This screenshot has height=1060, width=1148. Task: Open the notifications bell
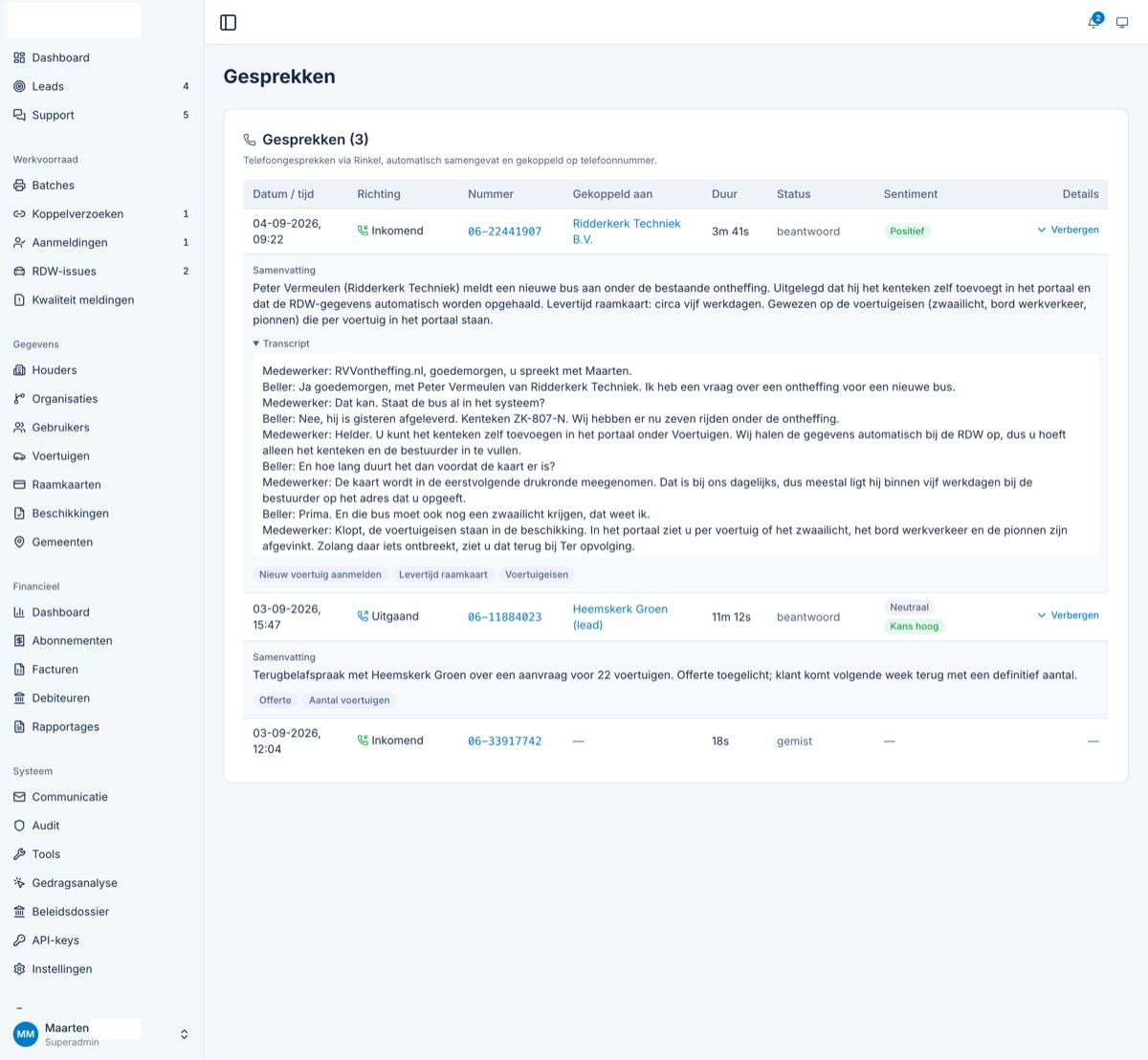click(1094, 22)
